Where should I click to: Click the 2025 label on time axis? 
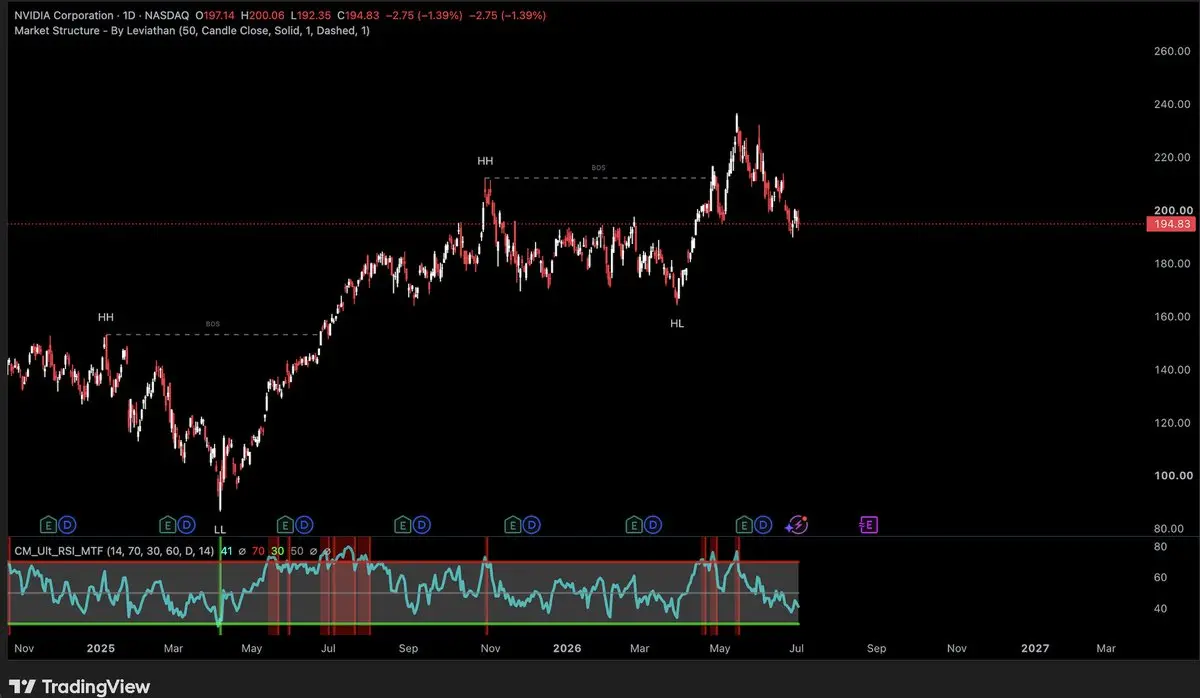click(x=101, y=648)
